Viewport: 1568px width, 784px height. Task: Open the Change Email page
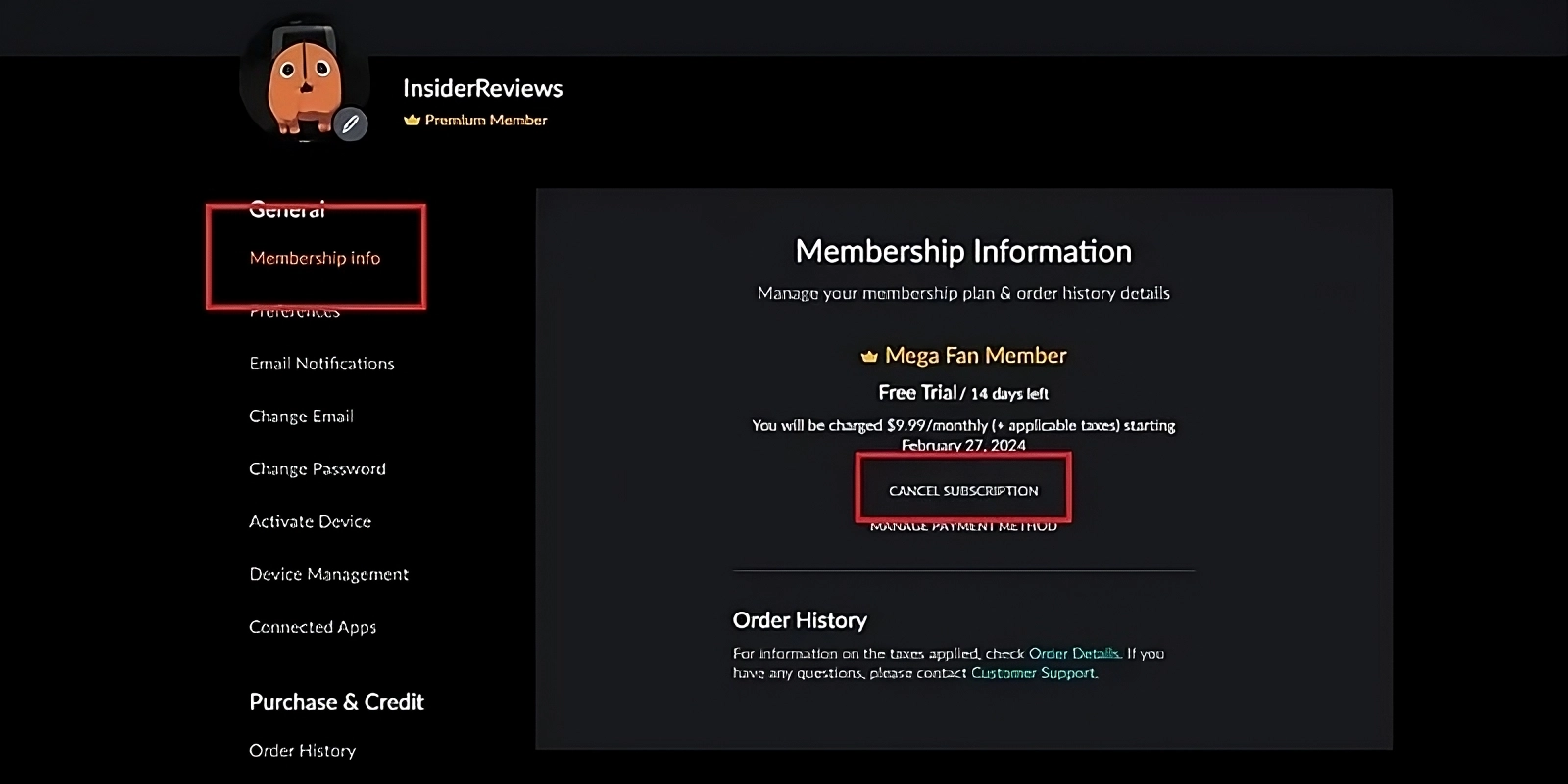(x=301, y=416)
